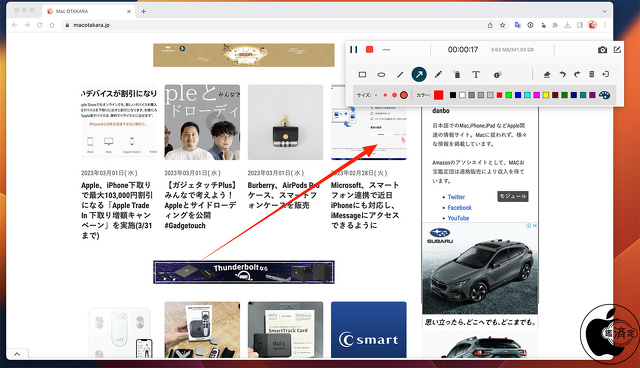Choose the third brush size dot

tap(394, 95)
